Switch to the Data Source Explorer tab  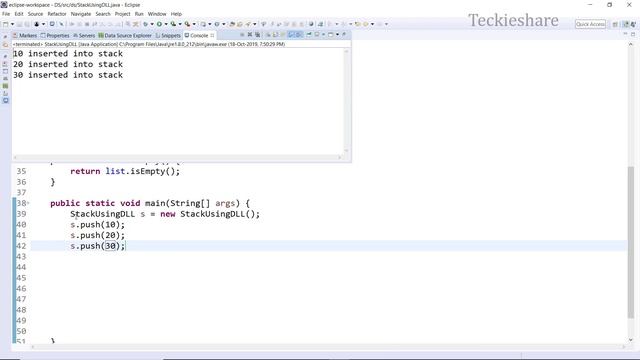(x=125, y=36)
